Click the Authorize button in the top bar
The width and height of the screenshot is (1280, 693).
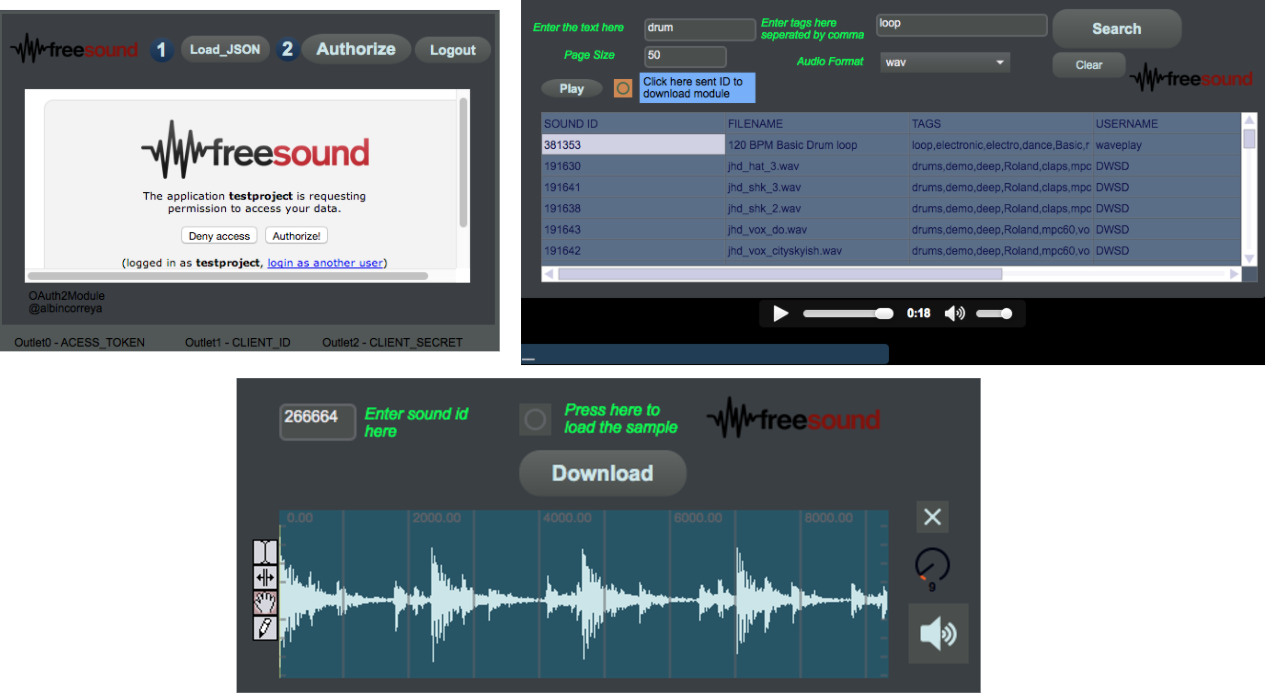[356, 49]
